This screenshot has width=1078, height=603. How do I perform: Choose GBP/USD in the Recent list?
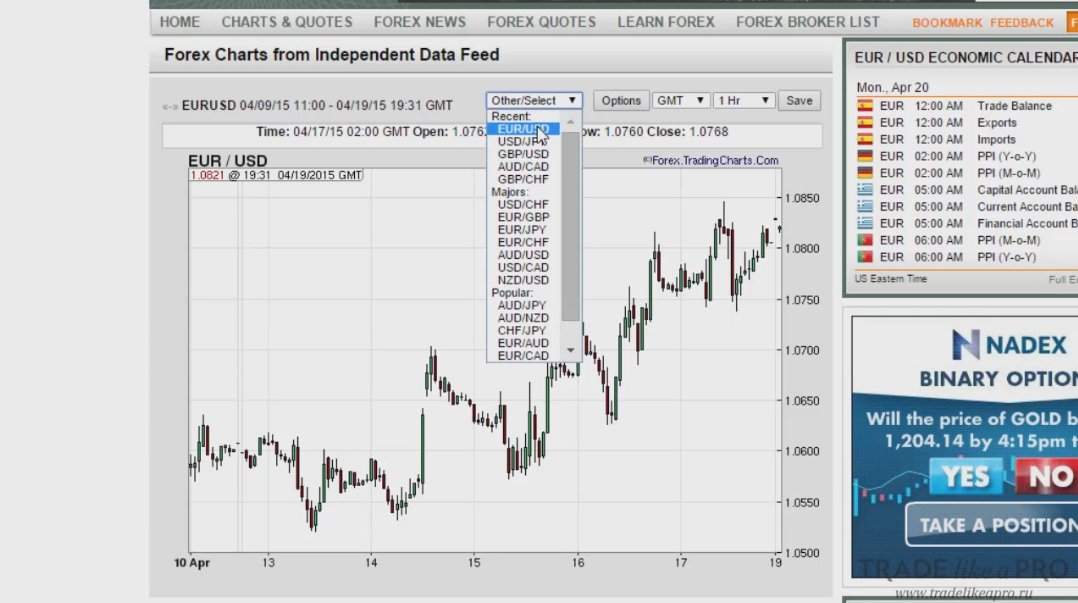[523, 154]
